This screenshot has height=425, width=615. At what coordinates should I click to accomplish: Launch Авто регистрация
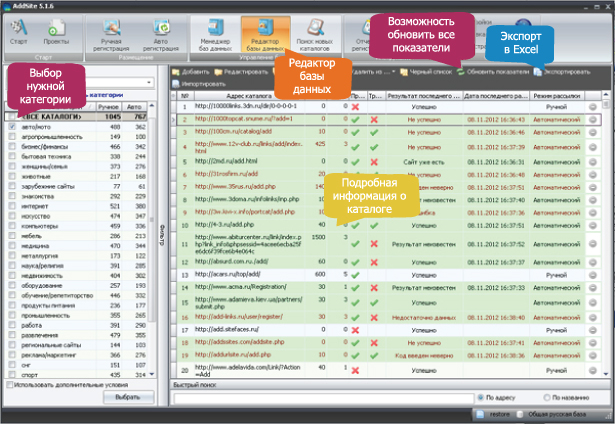pyautogui.click(x=161, y=35)
